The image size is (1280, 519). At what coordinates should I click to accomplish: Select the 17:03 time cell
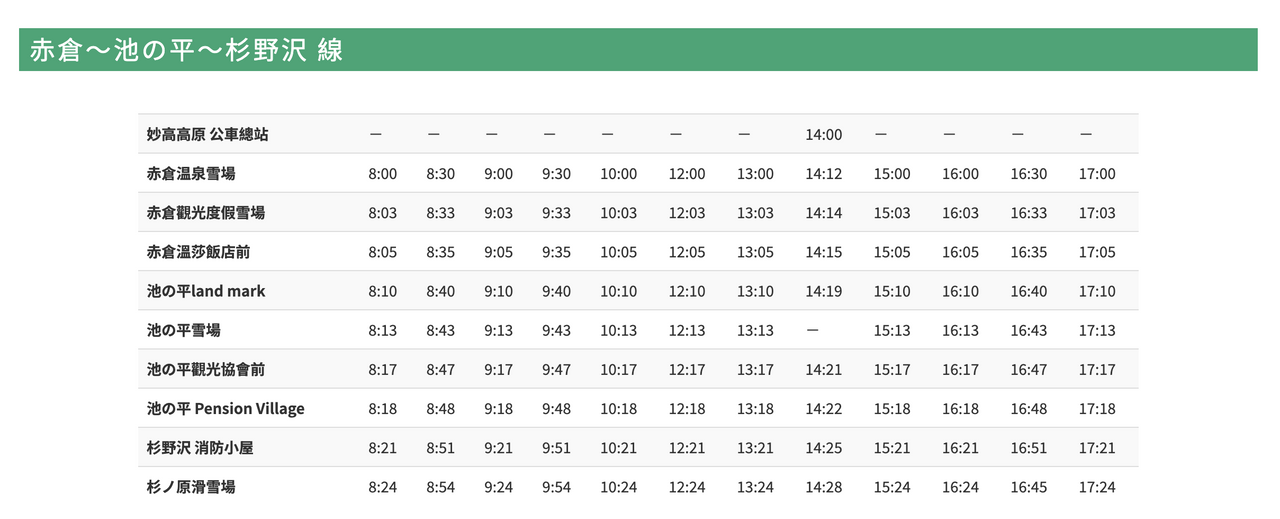[x=1097, y=212]
